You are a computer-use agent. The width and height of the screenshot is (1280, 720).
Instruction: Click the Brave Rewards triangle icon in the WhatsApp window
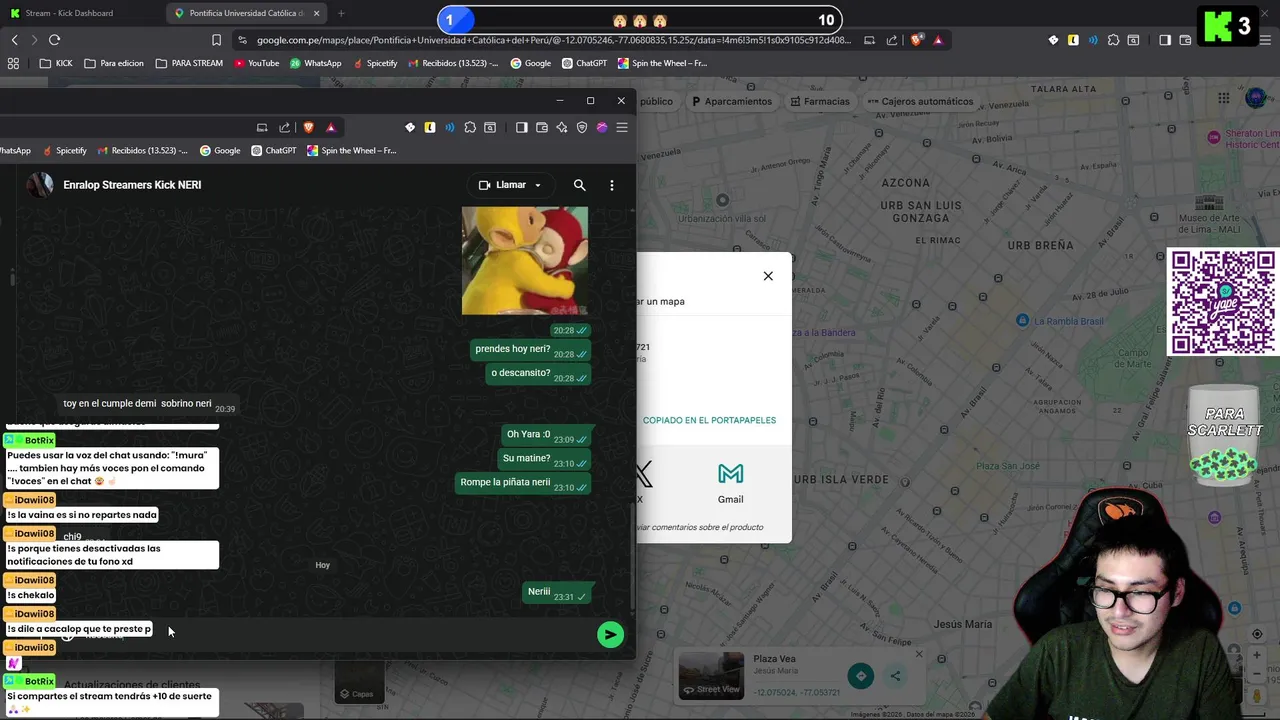330,127
